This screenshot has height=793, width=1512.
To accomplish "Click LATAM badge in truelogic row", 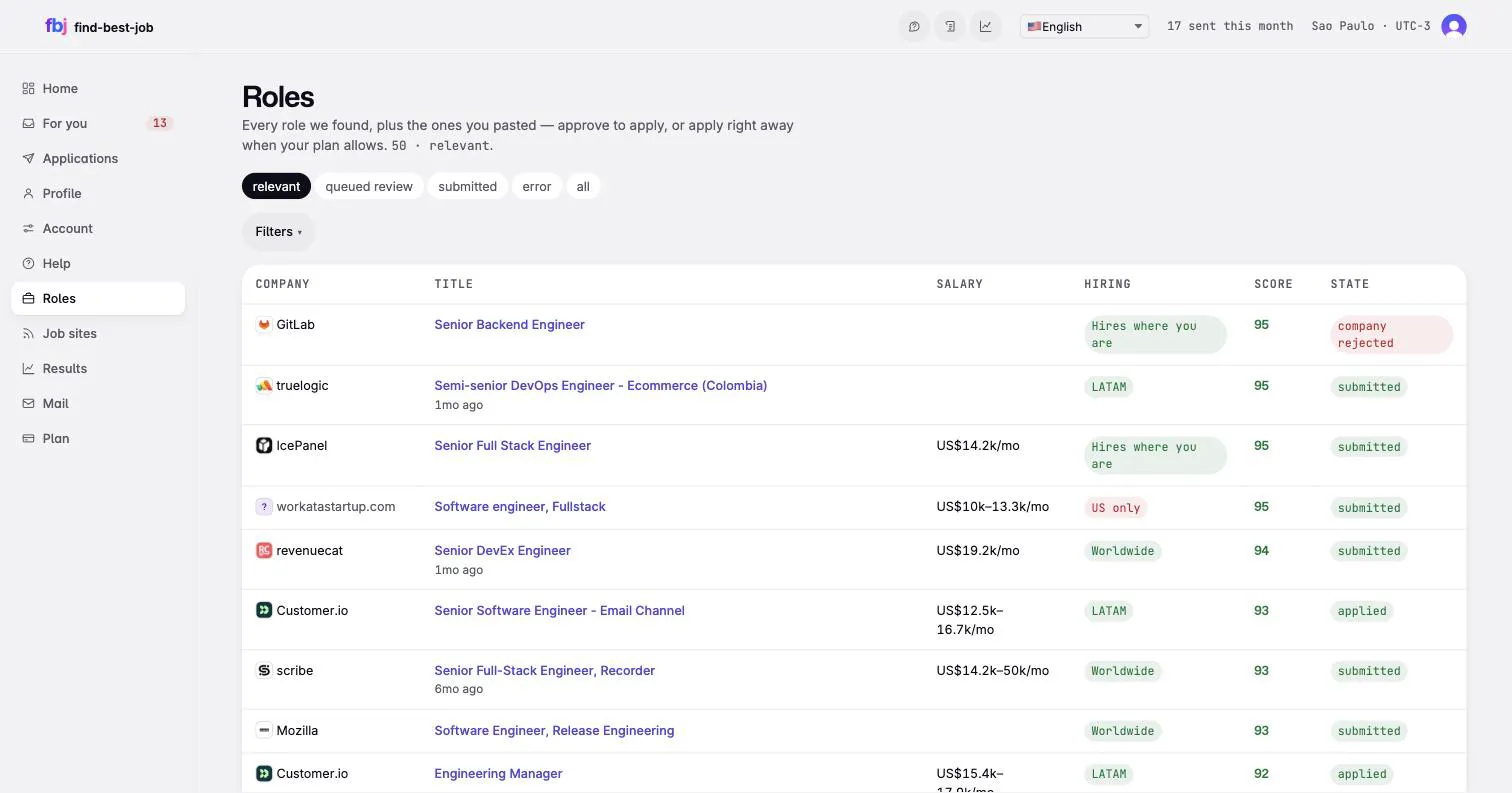I will click(1109, 387).
